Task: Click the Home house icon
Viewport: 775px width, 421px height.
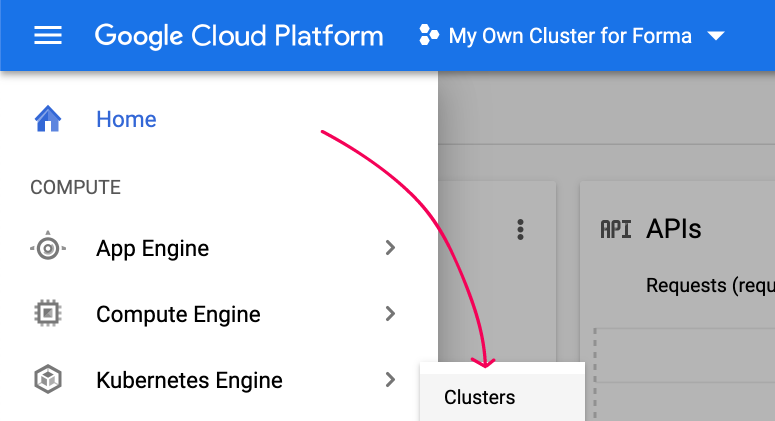Action: 48,119
